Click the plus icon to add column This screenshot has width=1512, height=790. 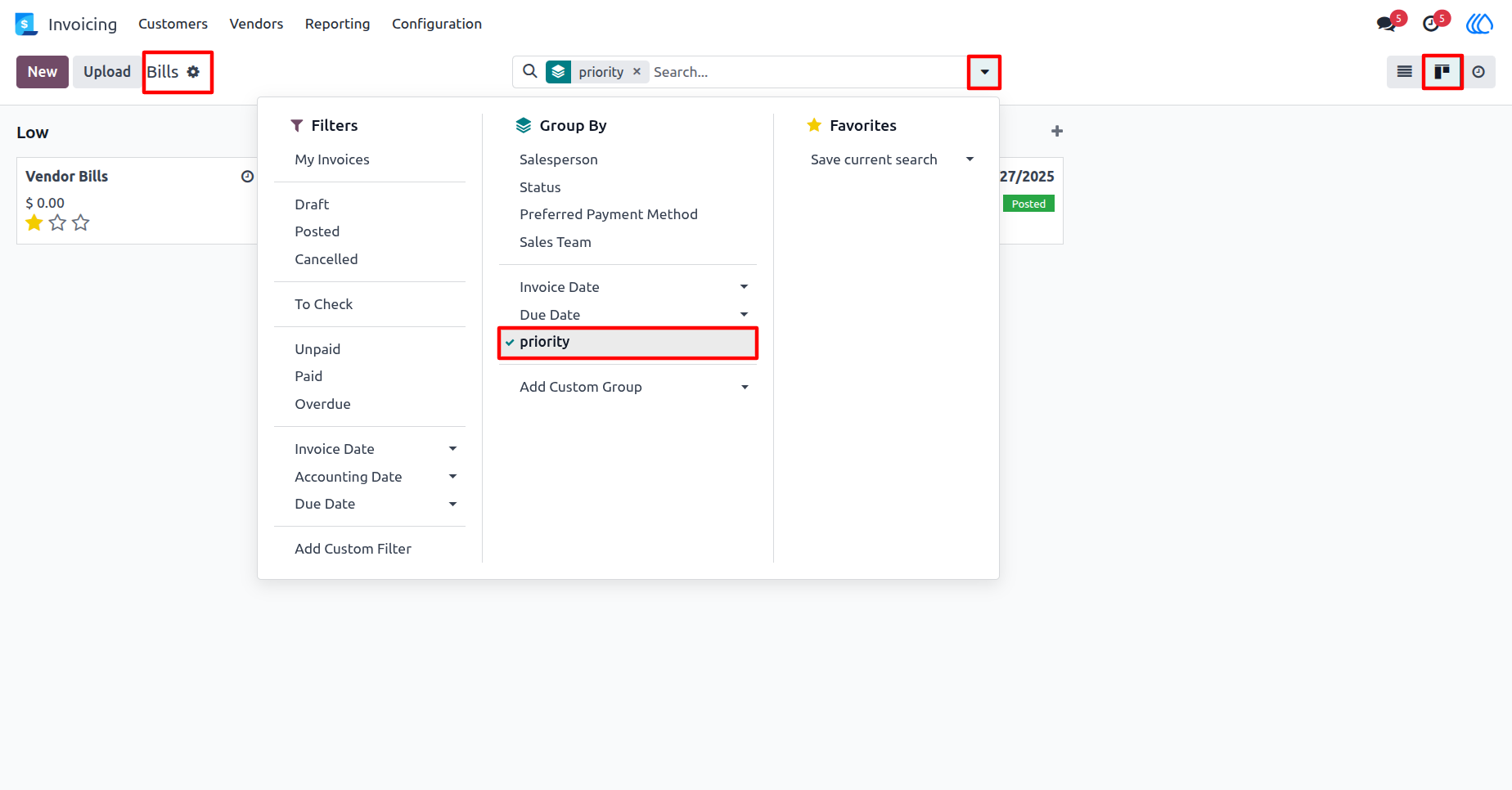pyautogui.click(x=1057, y=131)
